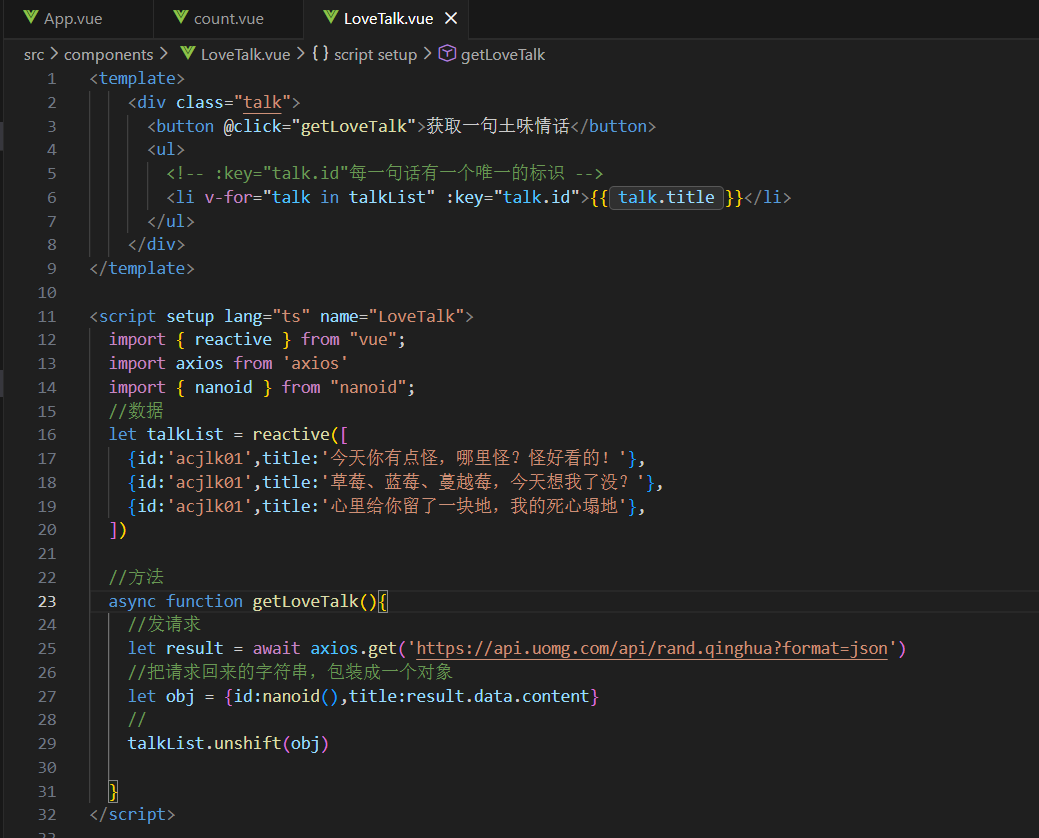Click "talkList" in the v-for on line 6
The image size is (1039, 838).
[388, 197]
